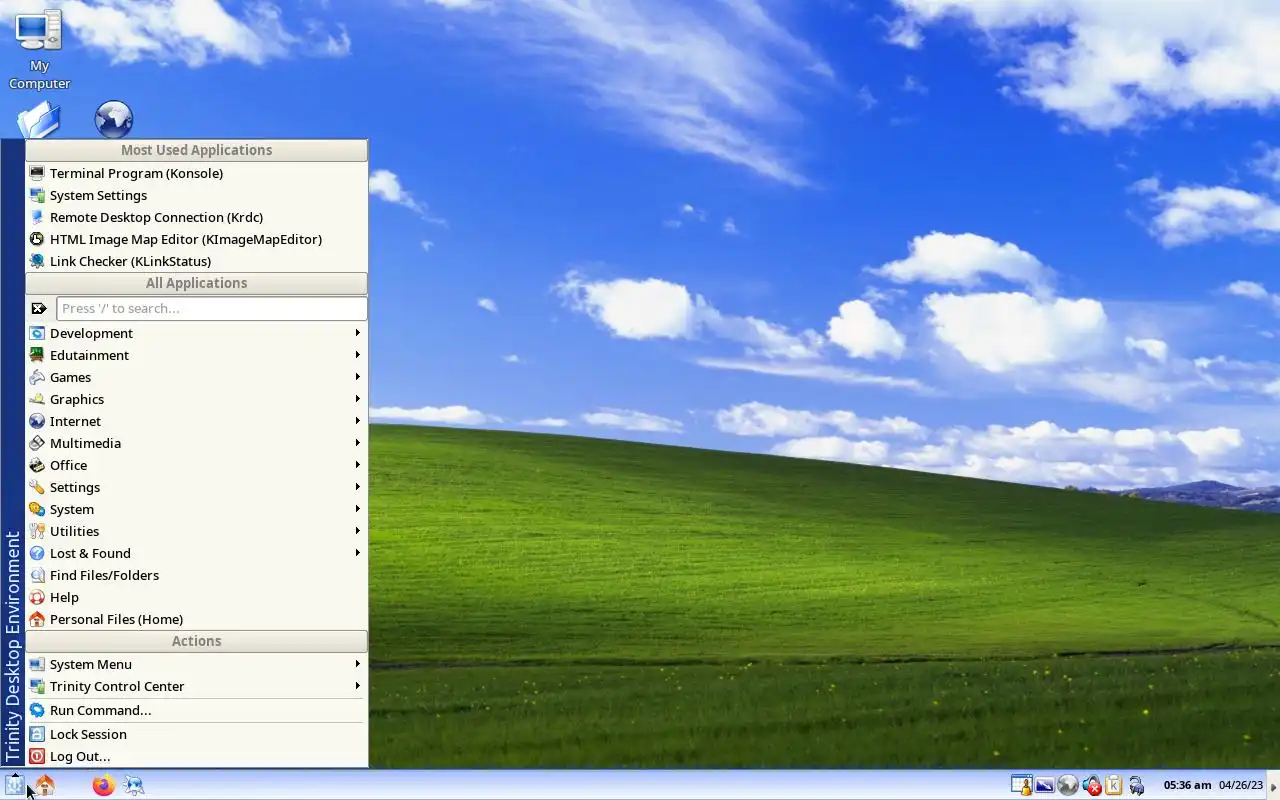Open the Utilities category
The height and width of the screenshot is (800, 1280).
click(x=196, y=531)
